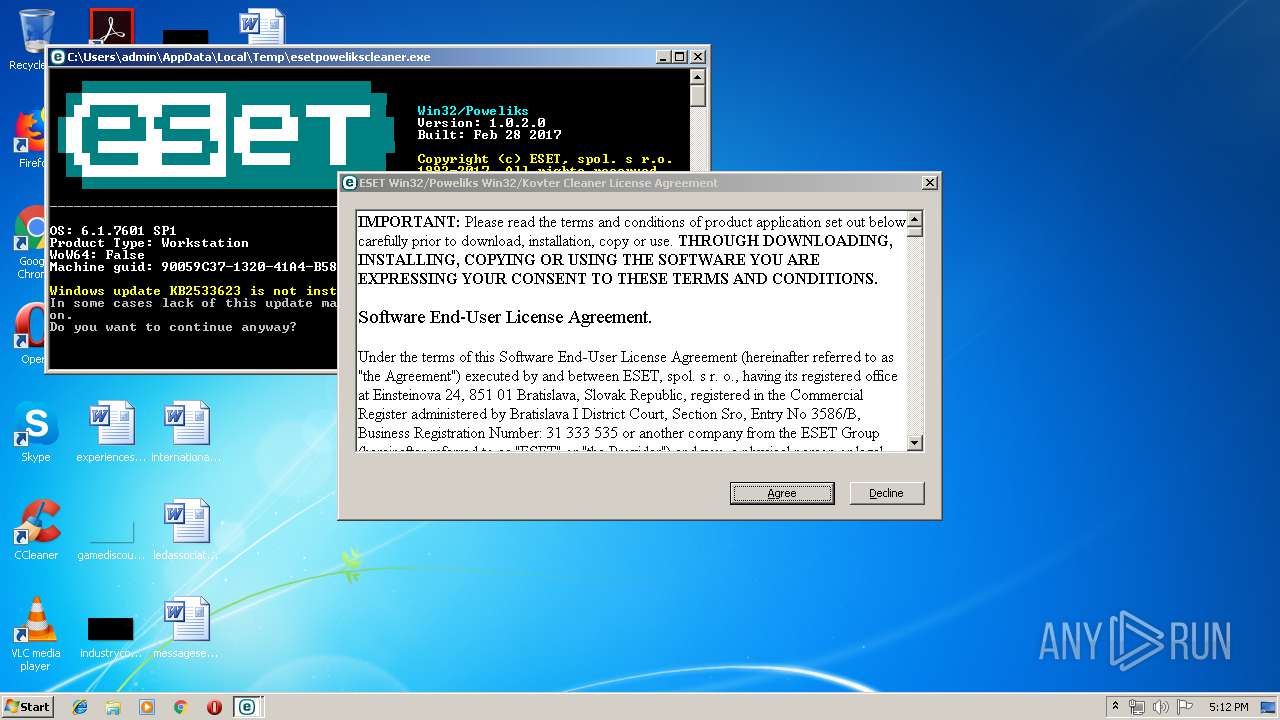Image resolution: width=1280 pixels, height=720 pixels.
Task: Close the ESET License Agreement dialog
Action: click(x=929, y=183)
